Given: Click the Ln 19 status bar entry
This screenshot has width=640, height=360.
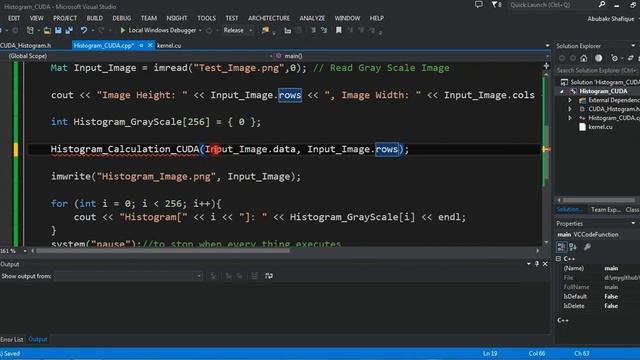Looking at the screenshot, I should coord(490,353).
